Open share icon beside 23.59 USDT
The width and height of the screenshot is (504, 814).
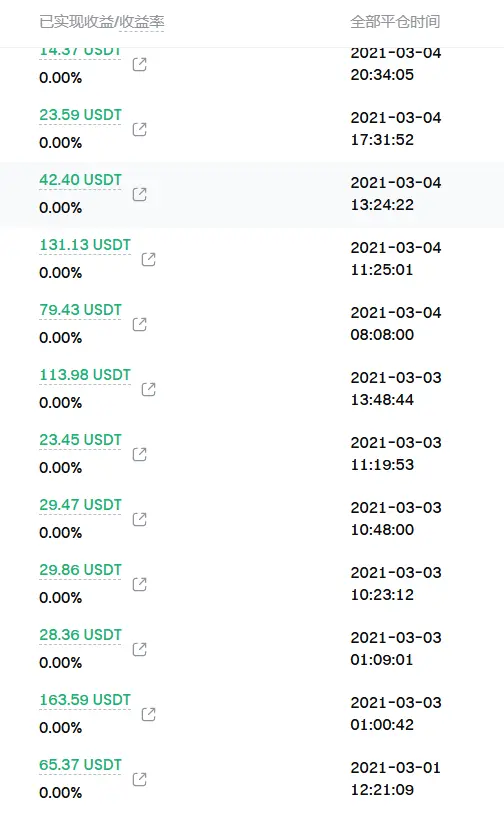(140, 129)
